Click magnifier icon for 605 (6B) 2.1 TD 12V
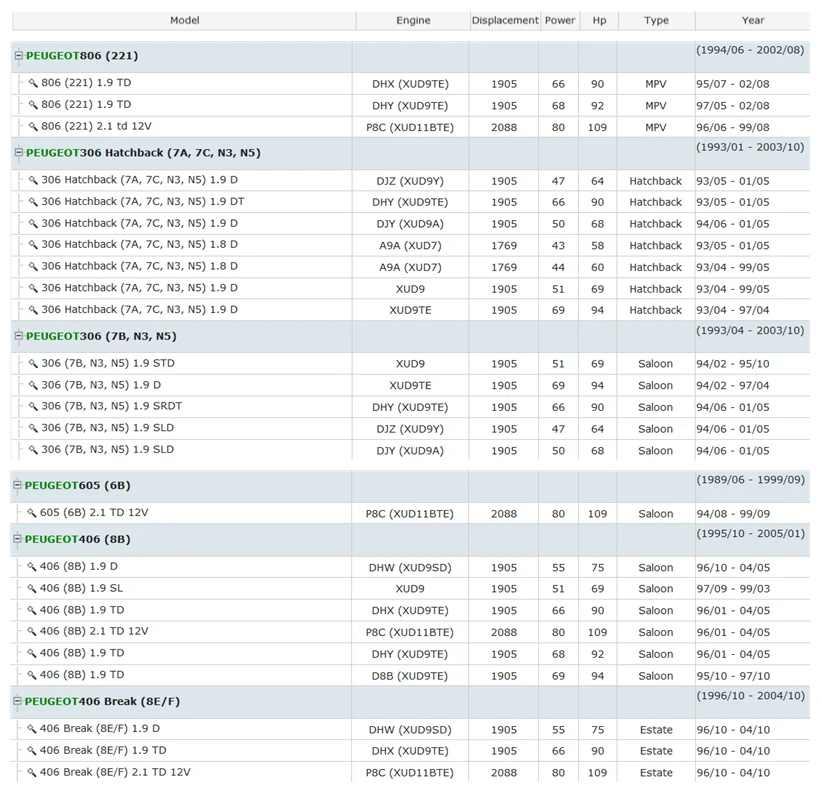This screenshot has width=820, height=792. (x=31, y=513)
